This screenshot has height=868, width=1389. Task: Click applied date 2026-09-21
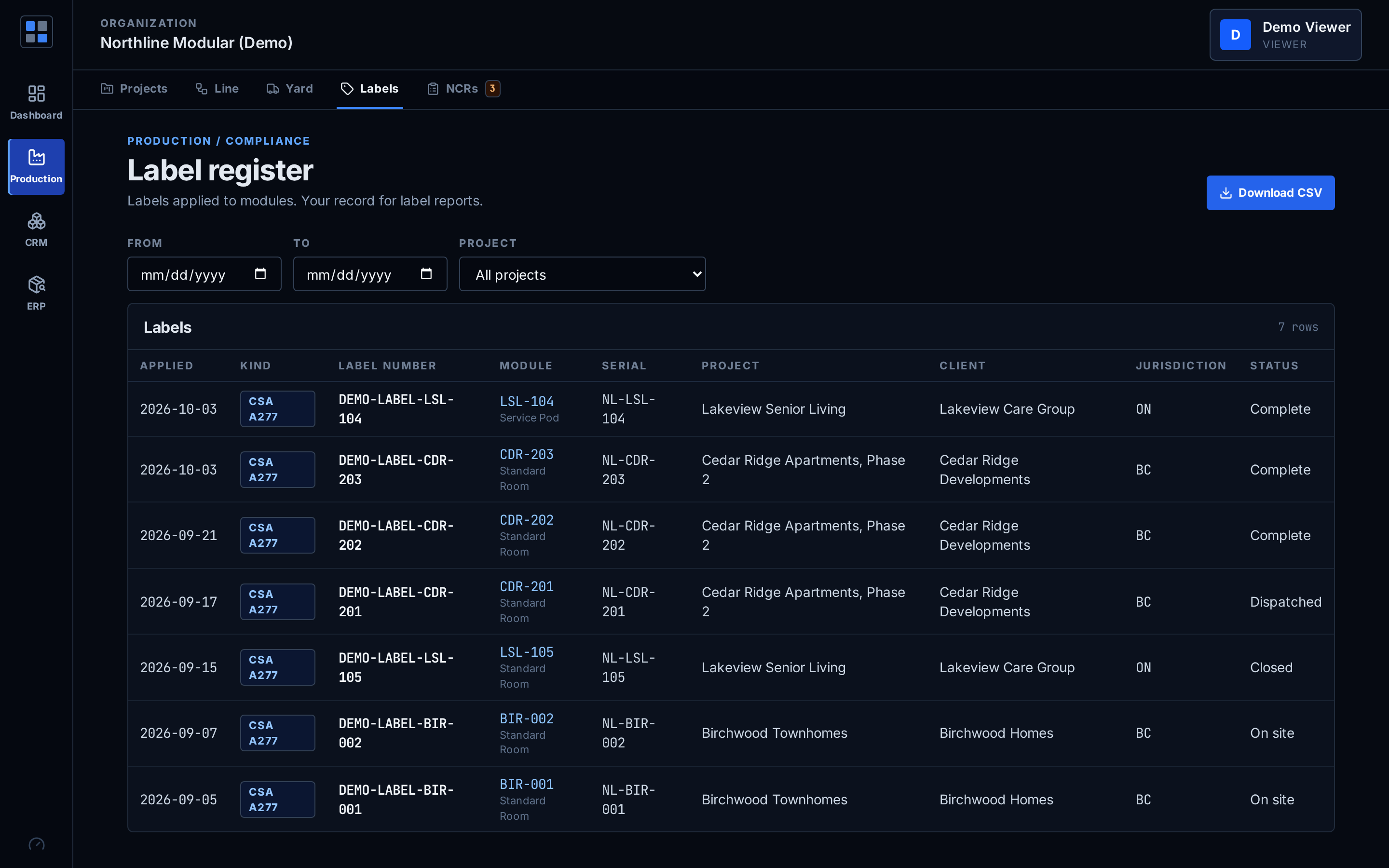tap(178, 535)
